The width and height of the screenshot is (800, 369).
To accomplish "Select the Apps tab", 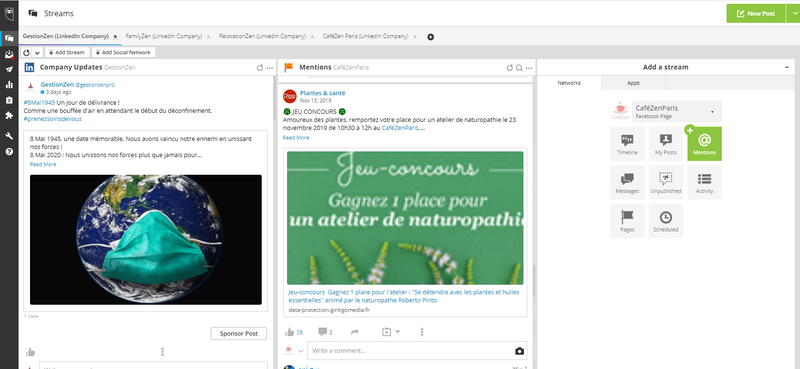I will coord(633,83).
